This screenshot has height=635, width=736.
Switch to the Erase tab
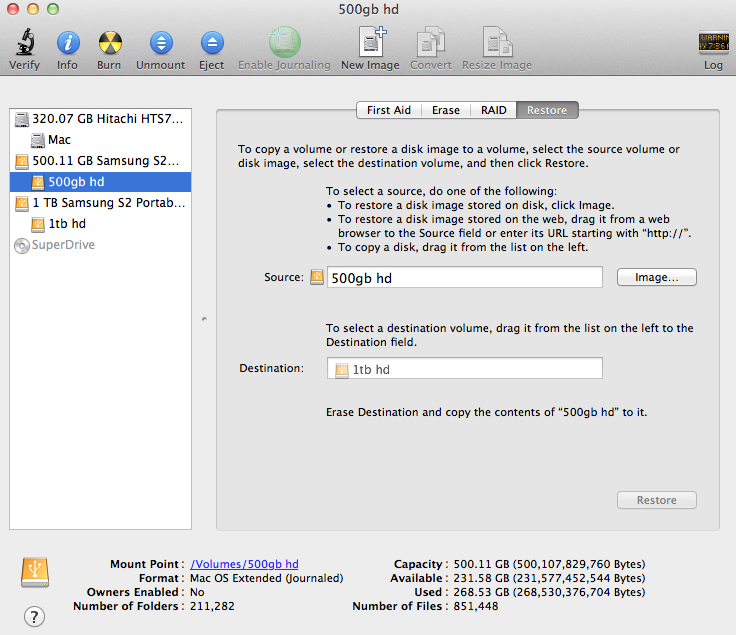pyautogui.click(x=445, y=110)
